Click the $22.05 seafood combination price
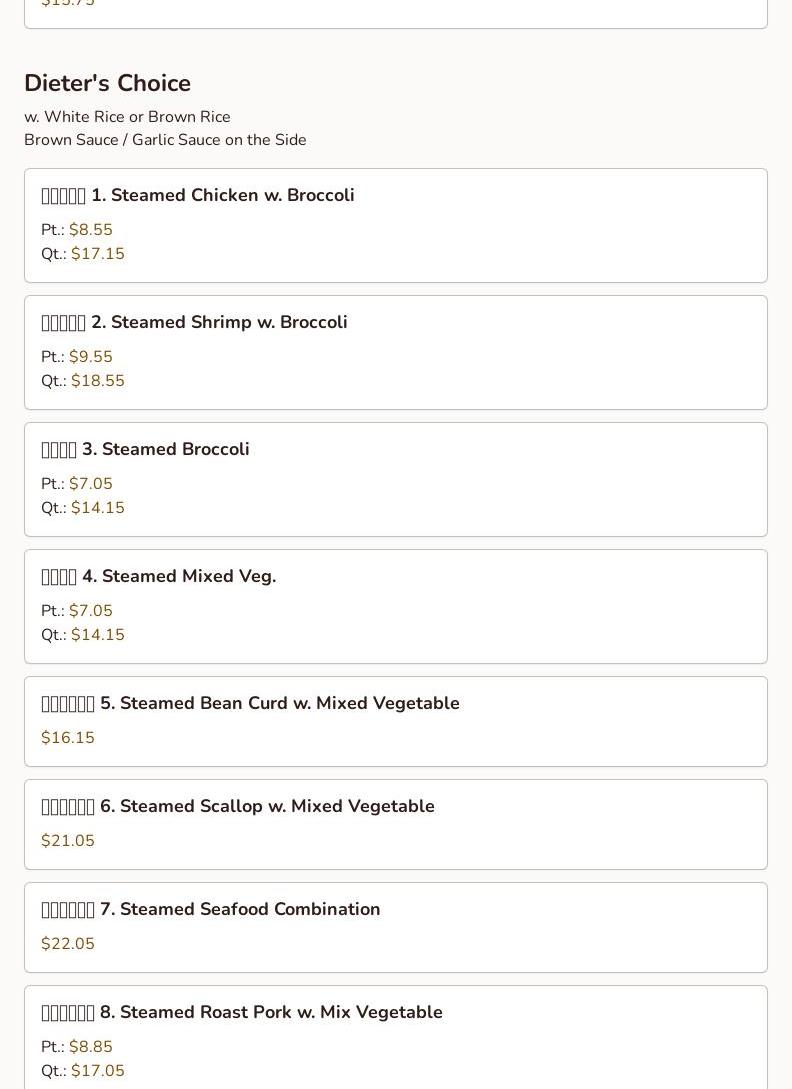The height and width of the screenshot is (1089, 792). click(x=68, y=943)
